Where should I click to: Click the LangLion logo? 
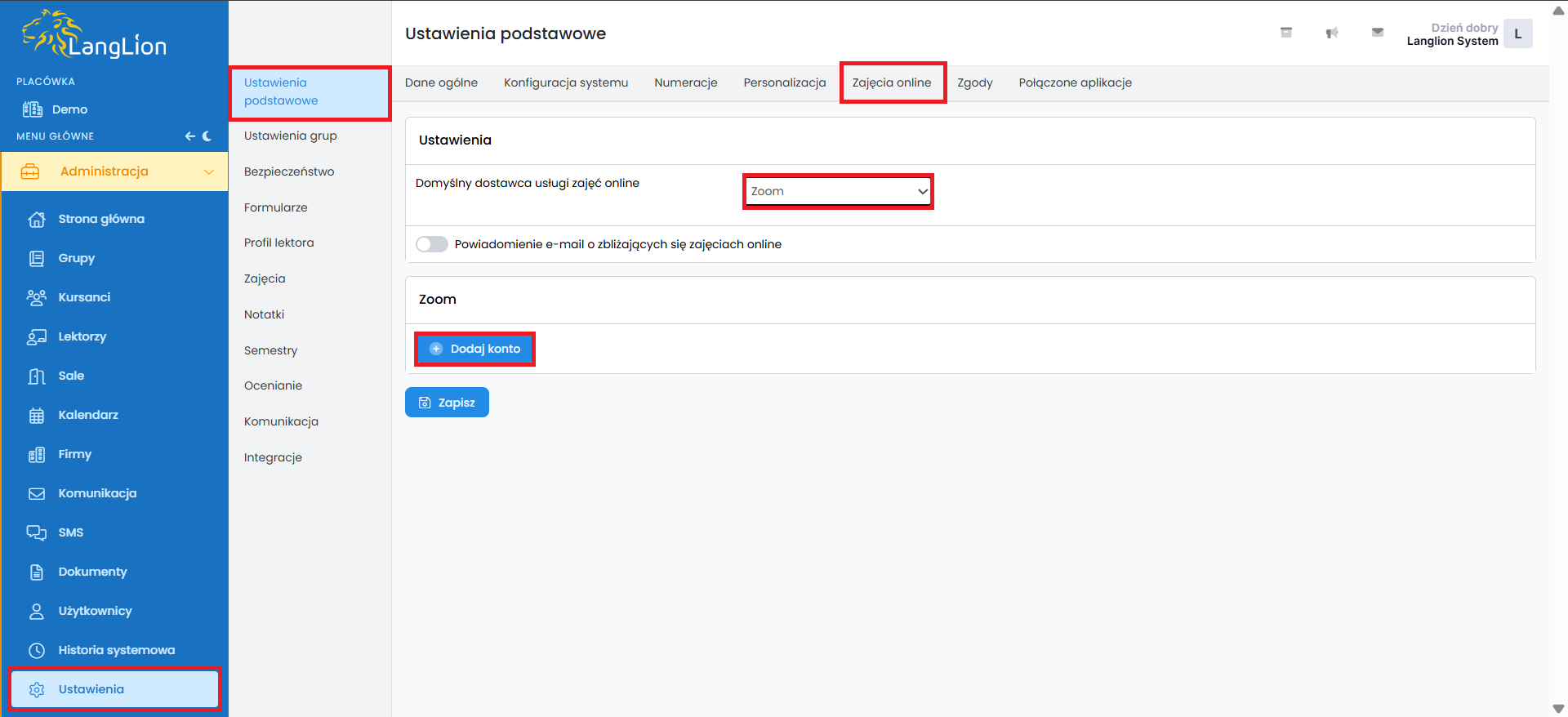click(x=94, y=36)
